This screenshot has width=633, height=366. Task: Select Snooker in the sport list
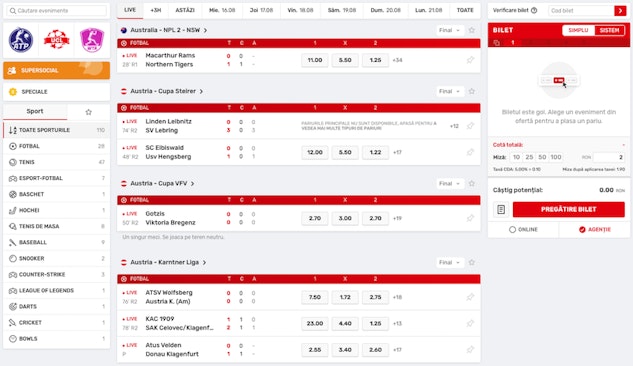coord(57,258)
